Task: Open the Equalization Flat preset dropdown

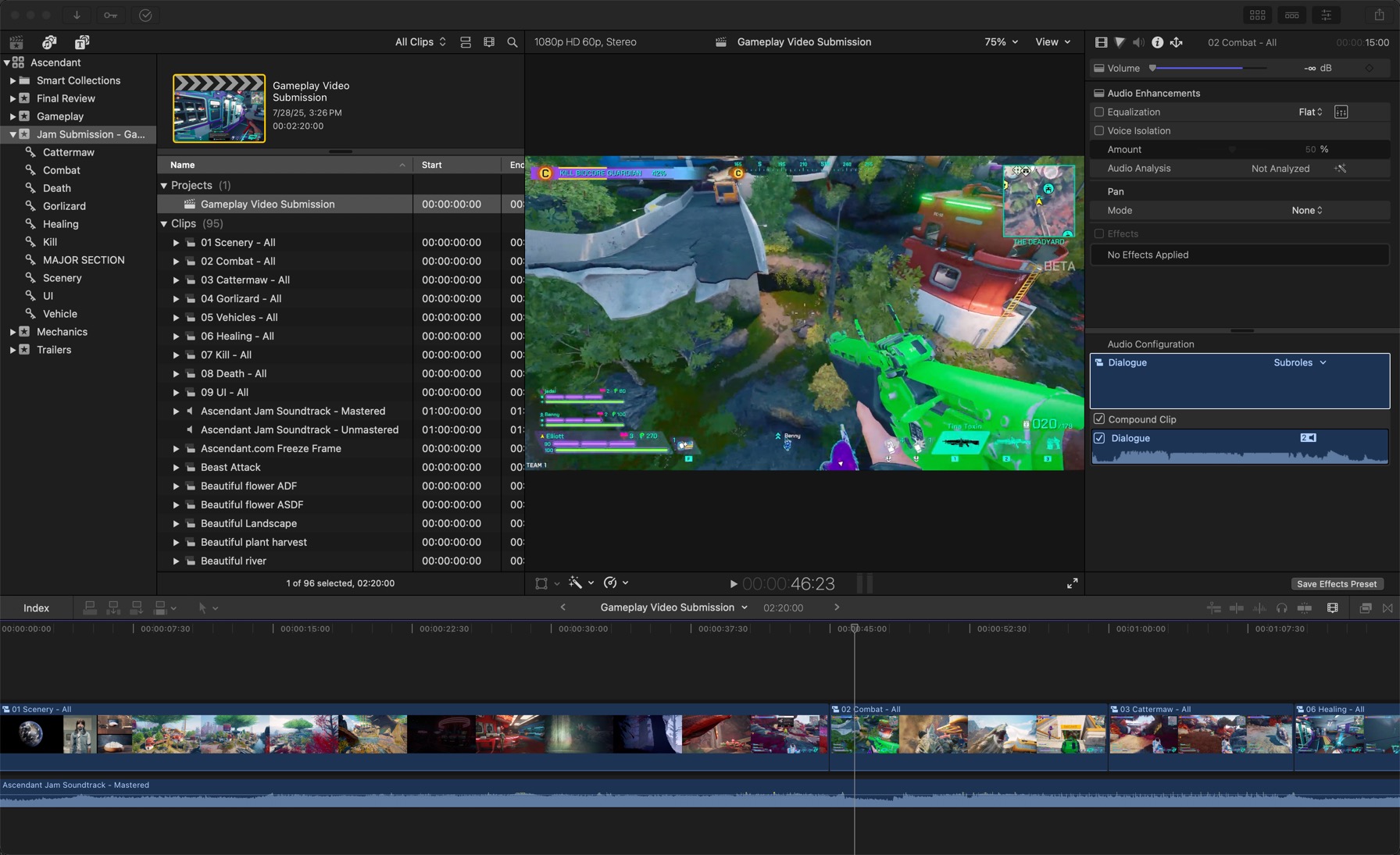Action: click(1310, 112)
